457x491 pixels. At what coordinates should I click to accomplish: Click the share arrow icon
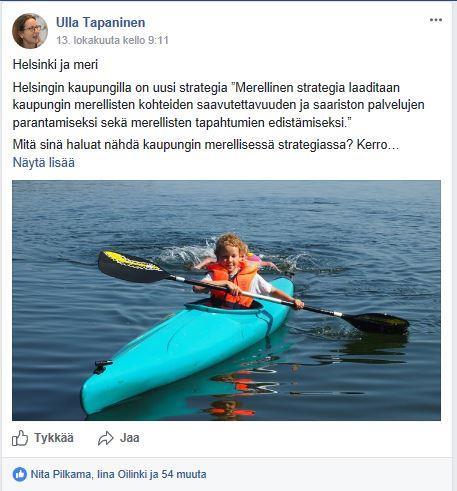coord(106,438)
